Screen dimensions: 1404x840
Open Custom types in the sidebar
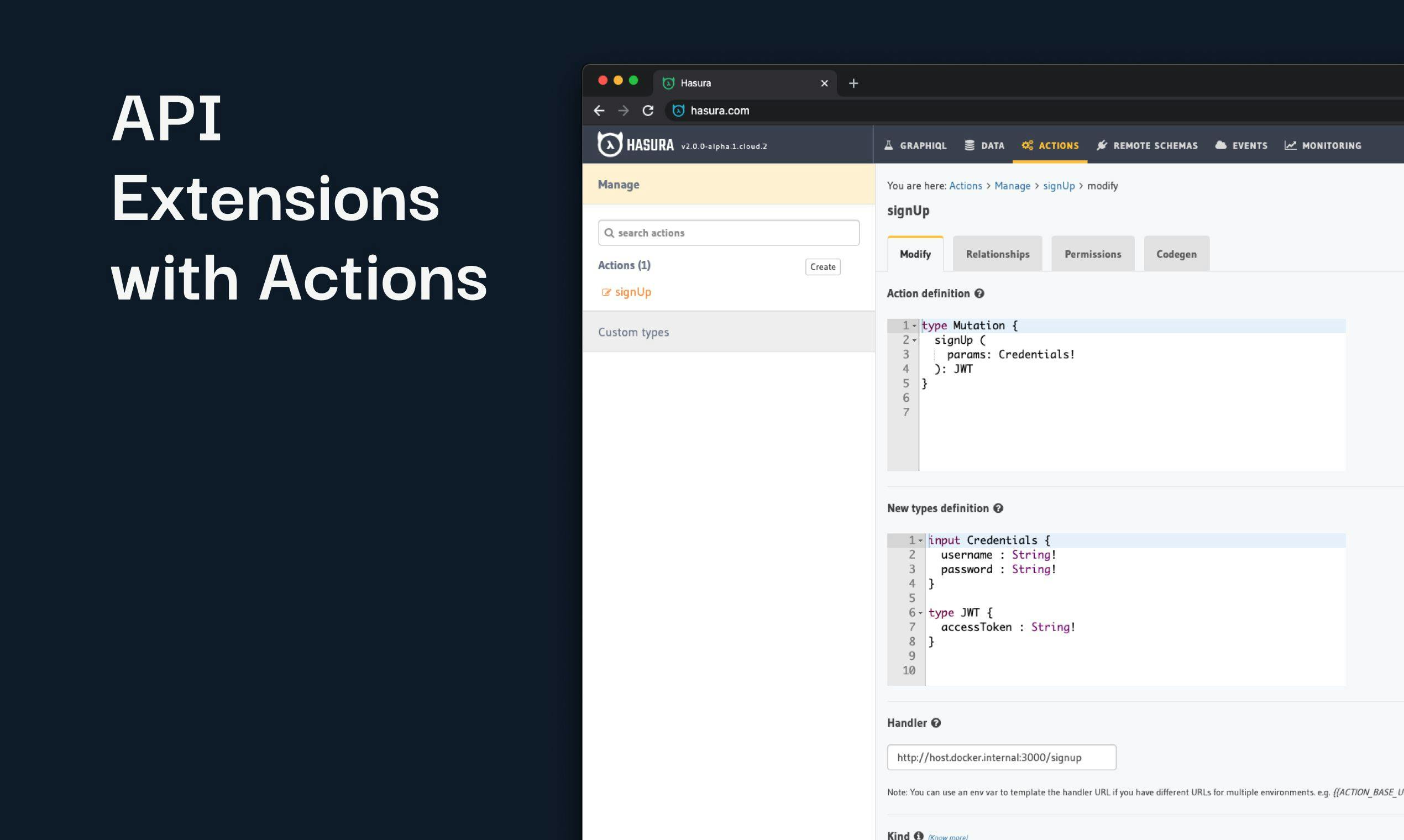(x=729, y=332)
